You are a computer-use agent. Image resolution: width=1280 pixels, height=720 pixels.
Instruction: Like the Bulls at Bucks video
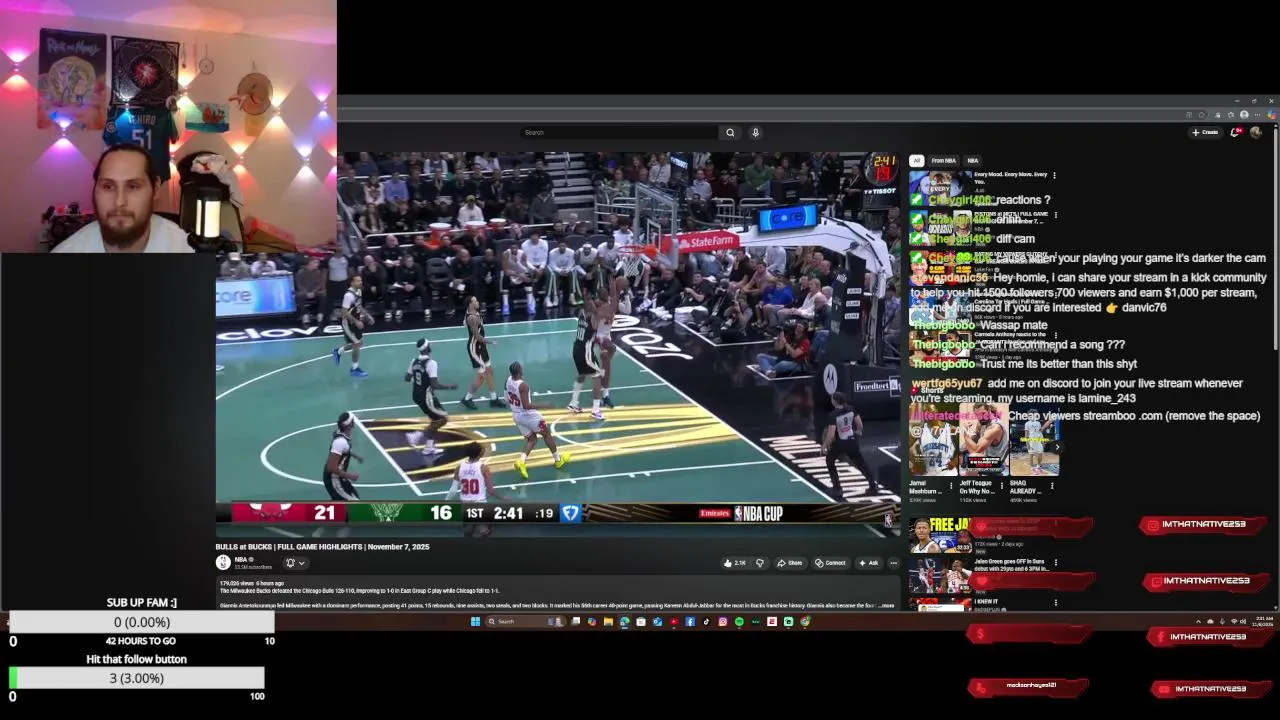pos(733,563)
